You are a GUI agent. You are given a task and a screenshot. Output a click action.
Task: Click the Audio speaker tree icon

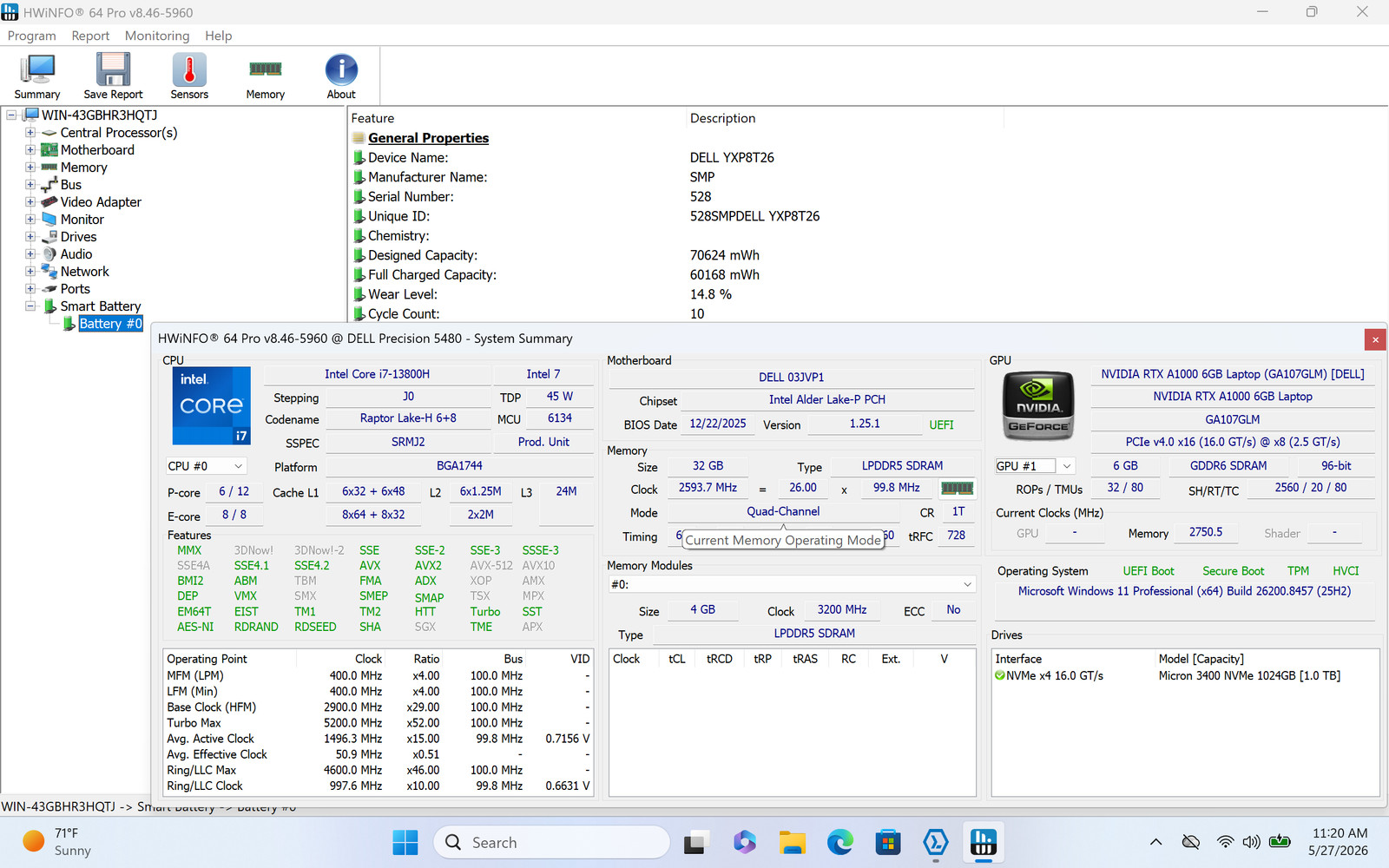(49, 254)
